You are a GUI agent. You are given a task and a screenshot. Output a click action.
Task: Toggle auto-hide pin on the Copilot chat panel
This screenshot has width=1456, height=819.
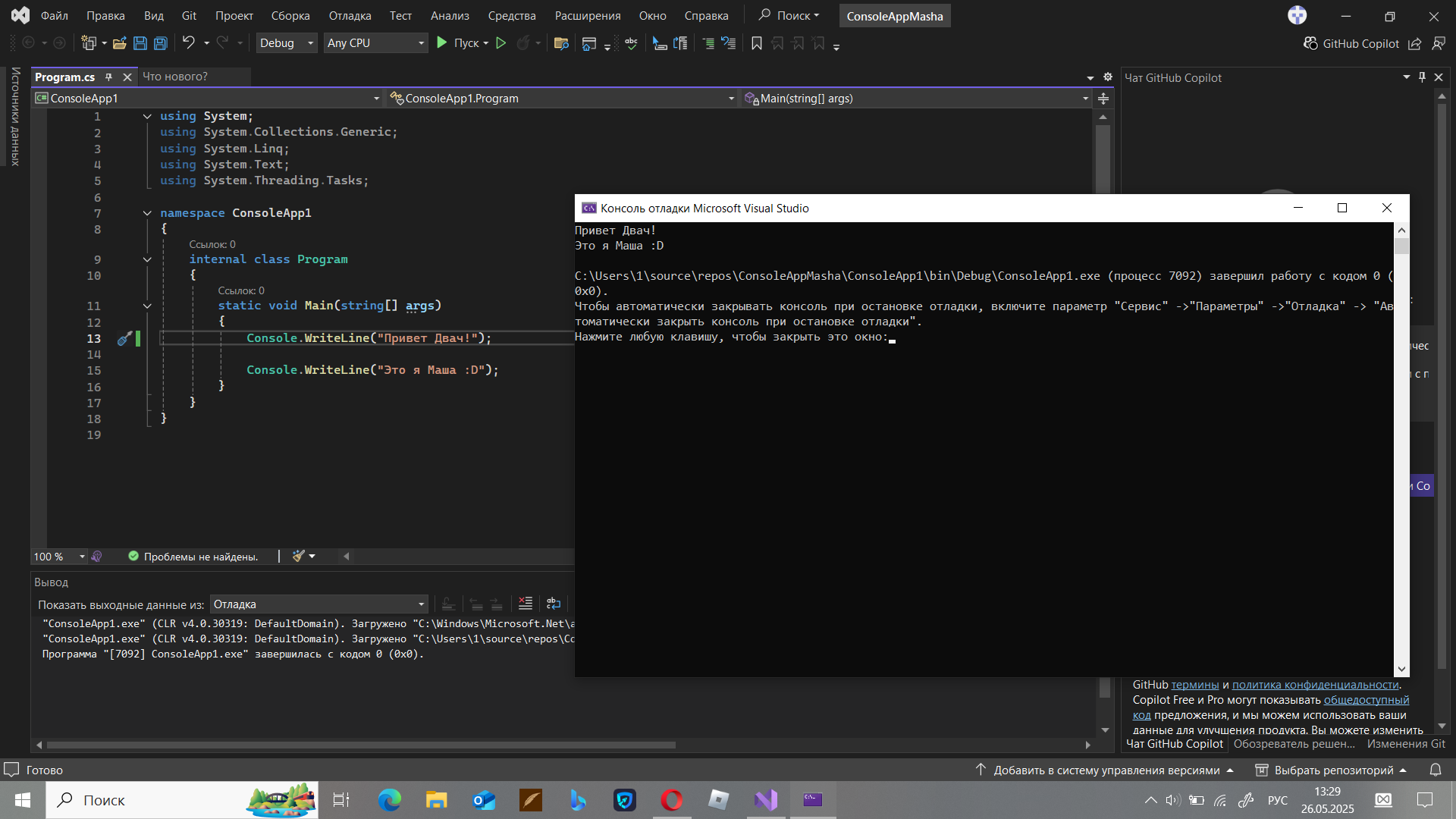point(1422,77)
